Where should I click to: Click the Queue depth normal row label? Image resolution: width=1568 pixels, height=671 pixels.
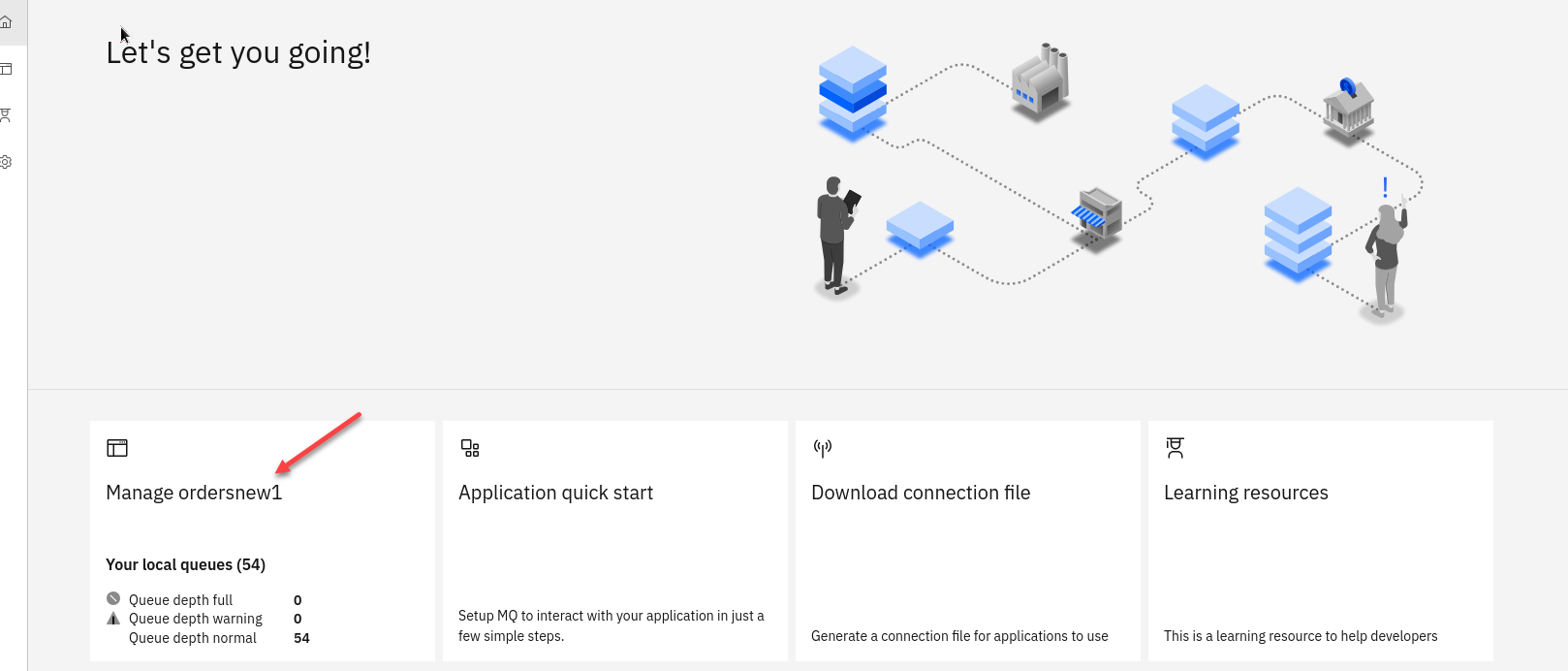(193, 638)
